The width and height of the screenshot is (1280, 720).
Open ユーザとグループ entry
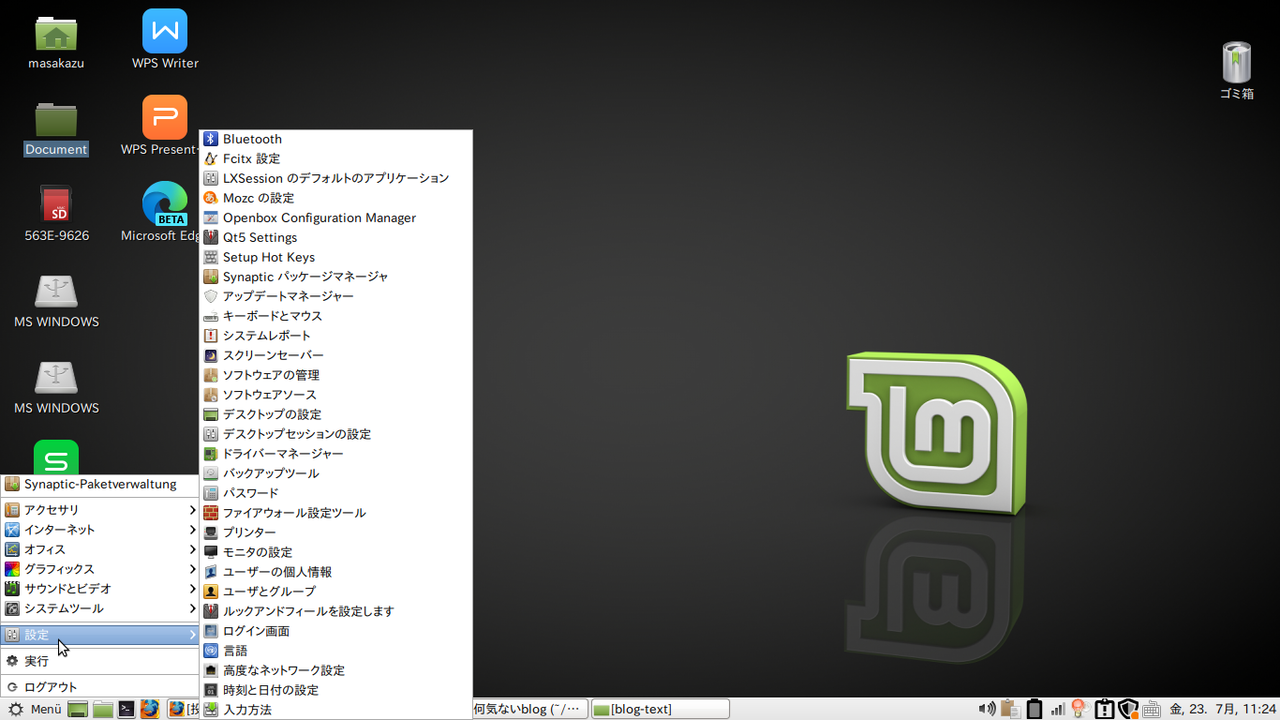point(336,591)
